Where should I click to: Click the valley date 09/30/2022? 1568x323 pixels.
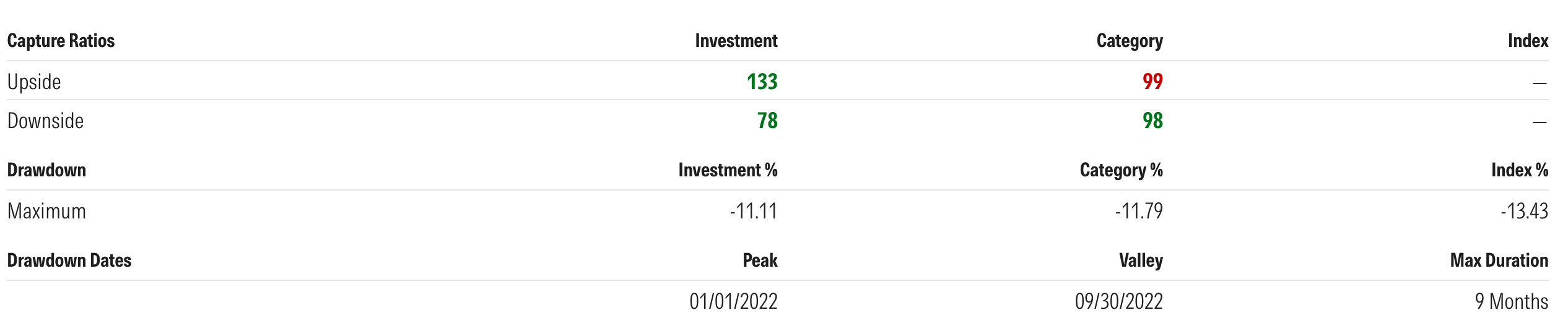(1118, 301)
